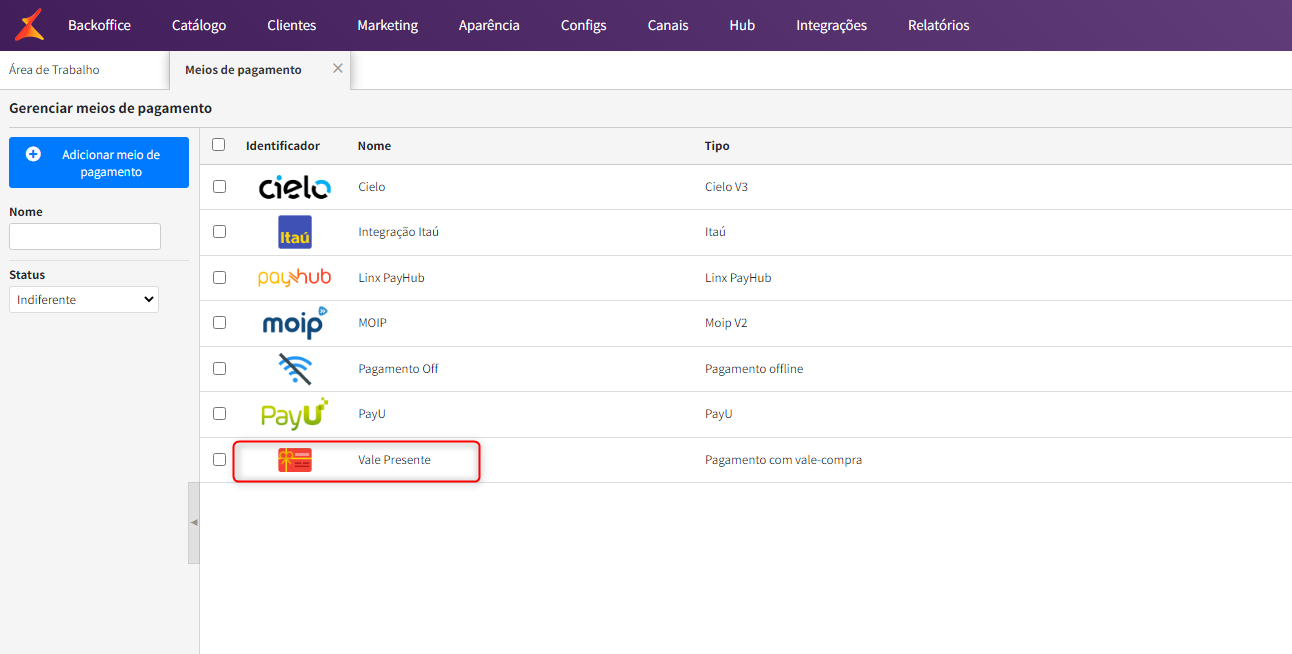Open the PayU payment method name
The image size is (1292, 654).
point(372,414)
